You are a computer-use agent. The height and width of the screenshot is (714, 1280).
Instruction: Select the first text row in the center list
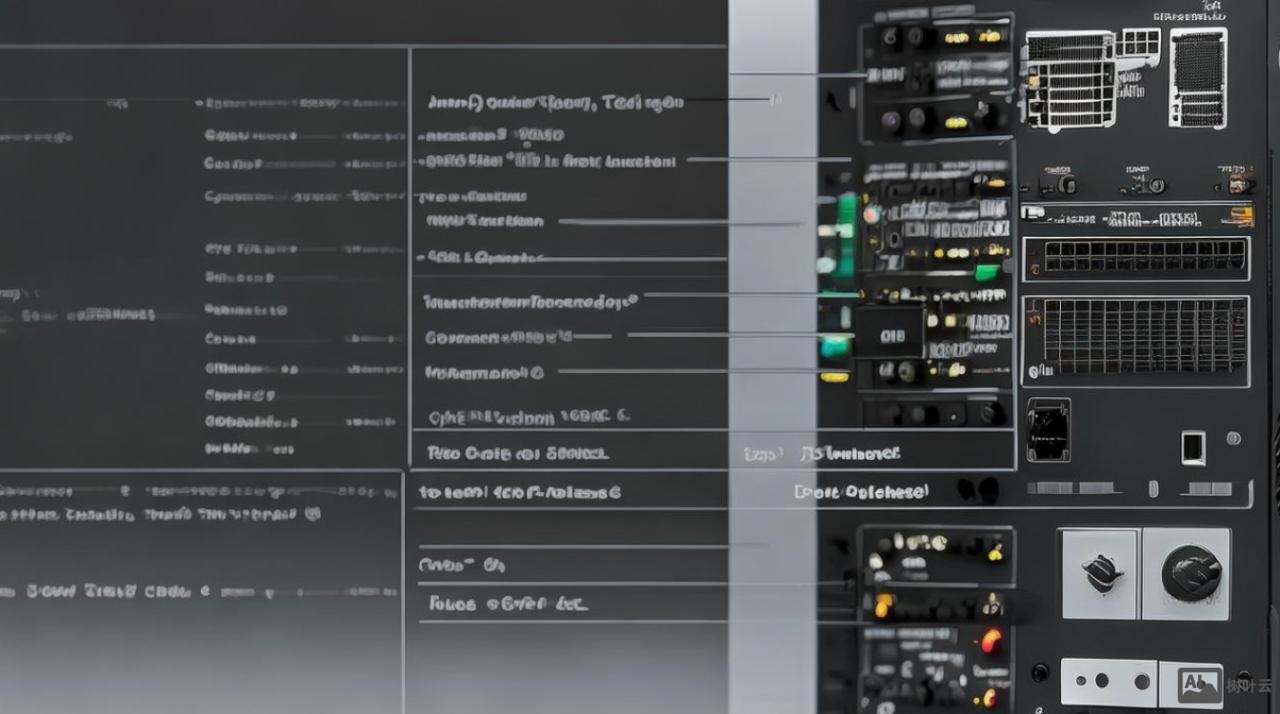(555, 102)
